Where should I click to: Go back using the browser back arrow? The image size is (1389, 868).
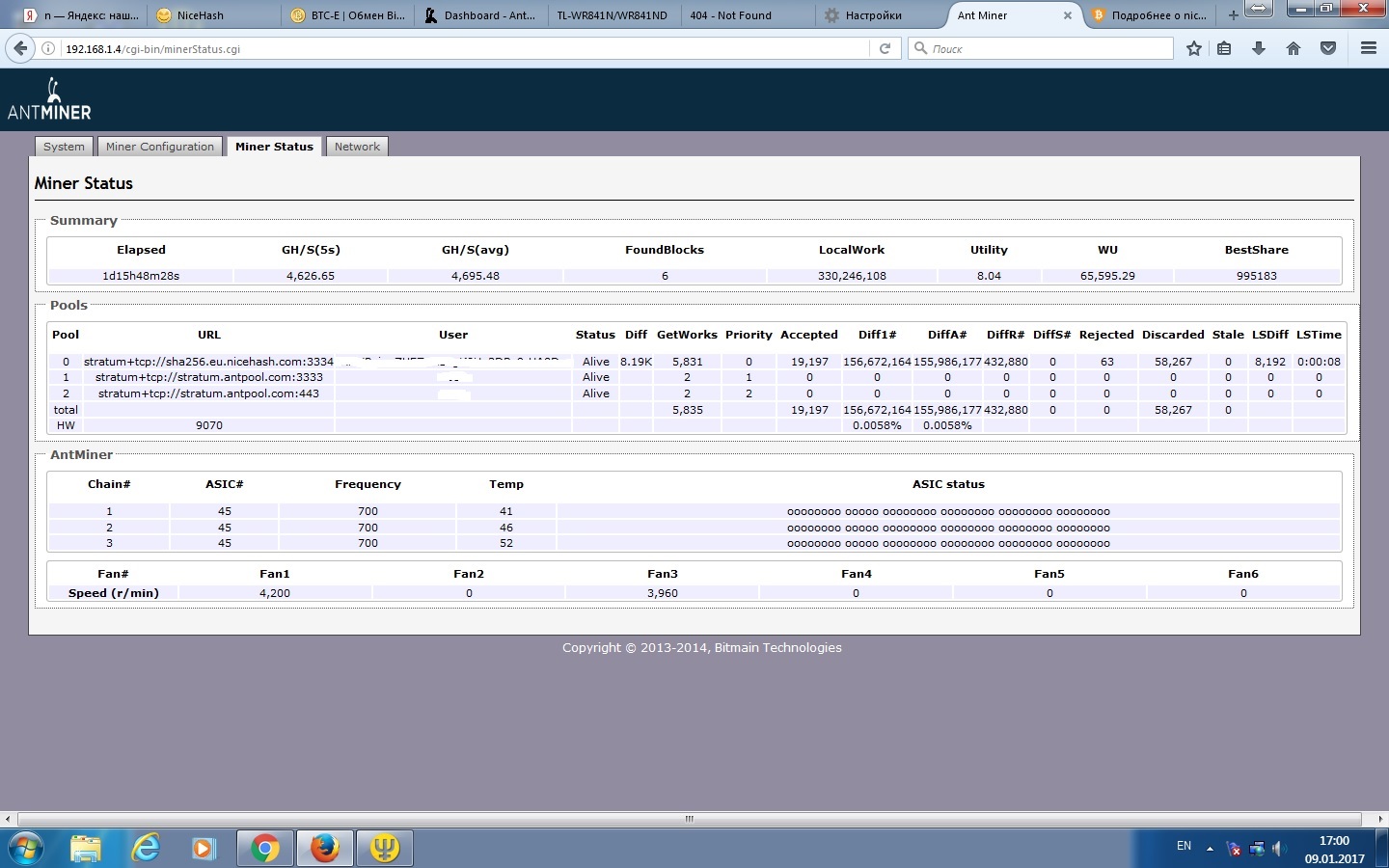tap(20, 48)
